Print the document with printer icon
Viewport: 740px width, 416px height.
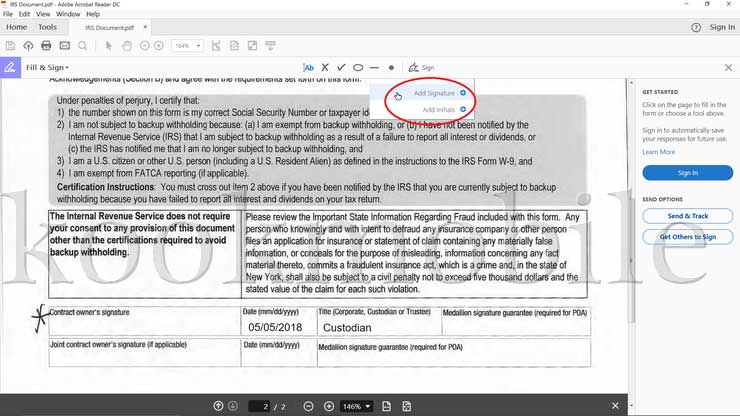point(46,46)
